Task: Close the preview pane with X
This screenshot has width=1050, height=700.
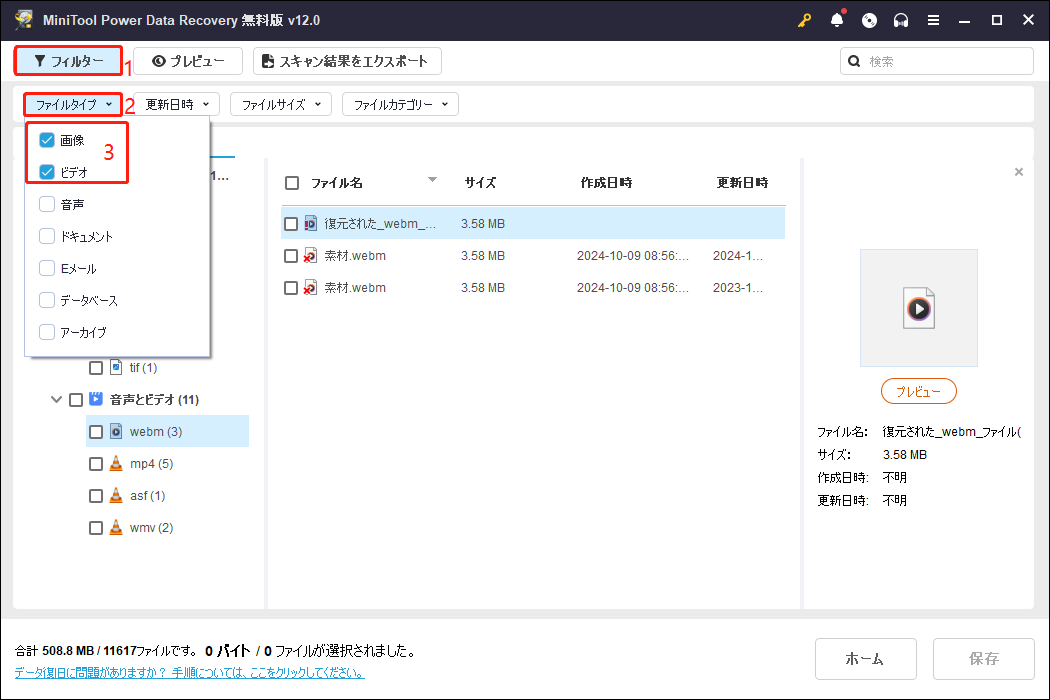Action: pos(1019,172)
